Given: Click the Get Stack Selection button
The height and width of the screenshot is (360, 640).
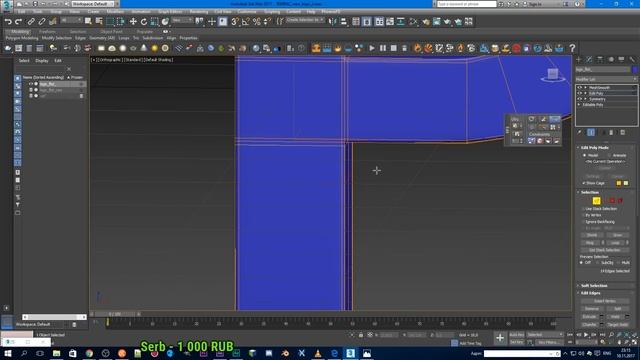Looking at the screenshot, I should [605, 250].
